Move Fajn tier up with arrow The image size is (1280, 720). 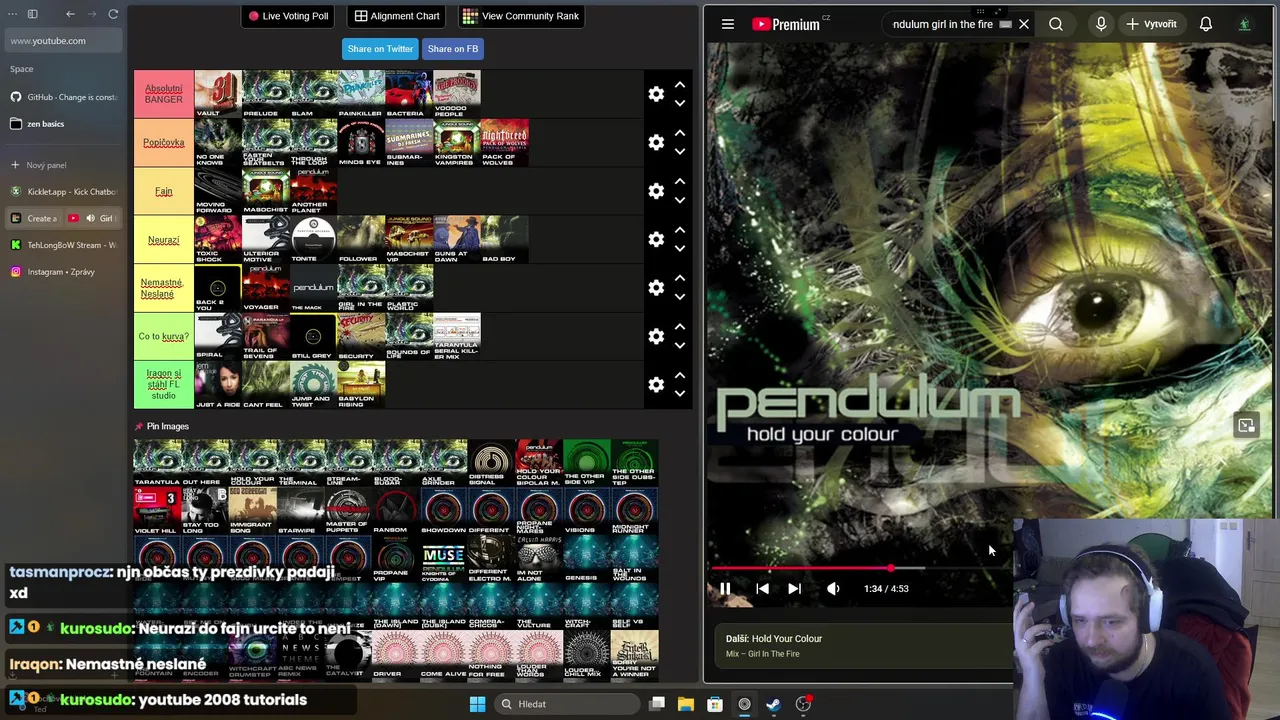680,182
